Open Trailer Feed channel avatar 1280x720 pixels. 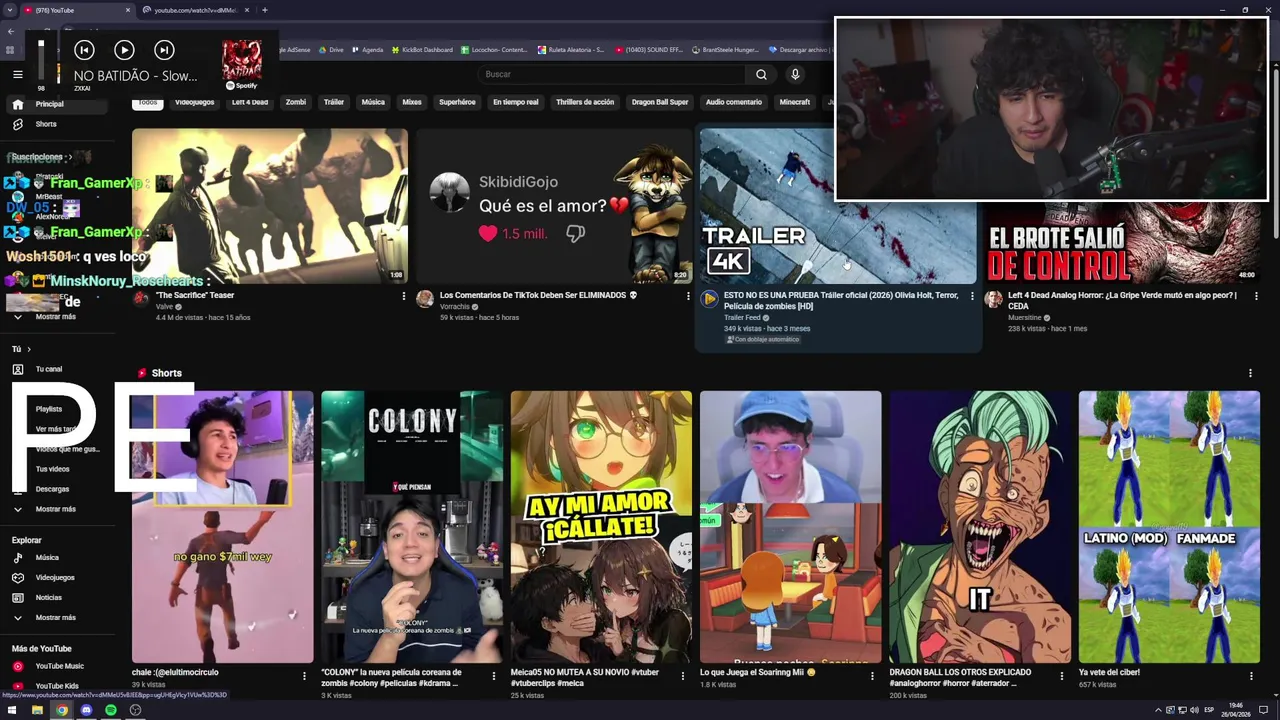(x=709, y=299)
